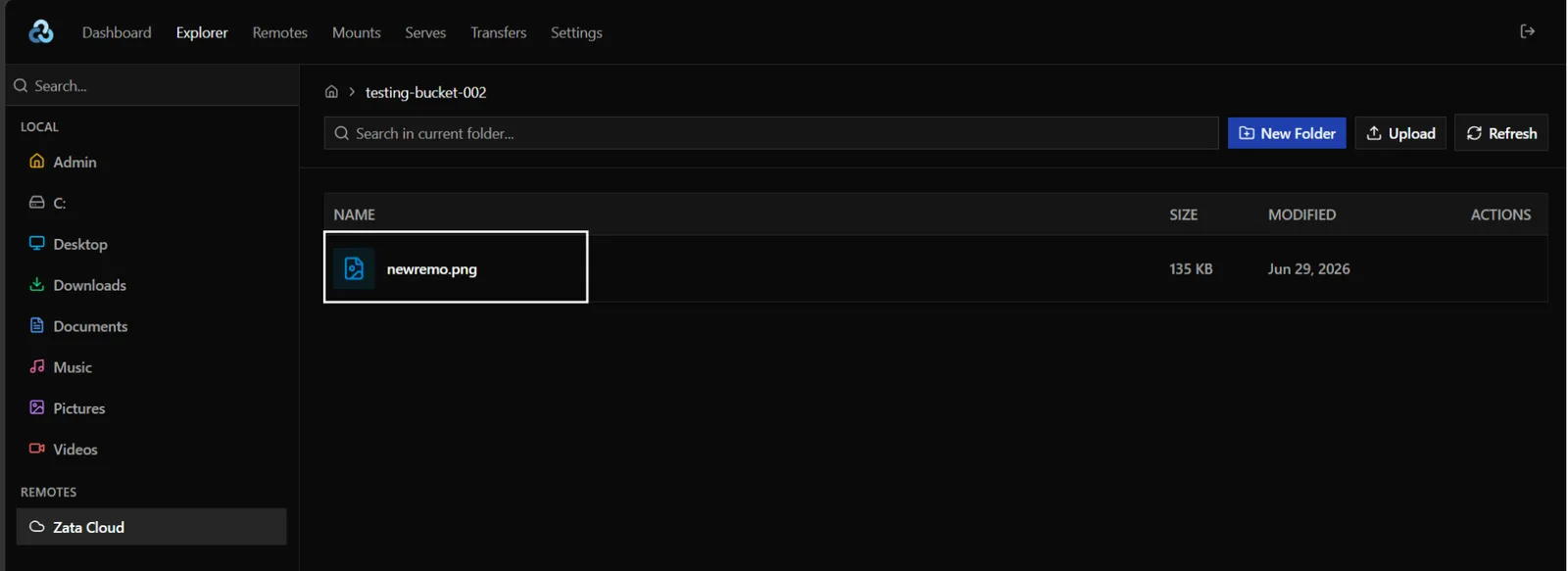
Task: Click the Zata Cloud cloud icon
Action: 37,527
